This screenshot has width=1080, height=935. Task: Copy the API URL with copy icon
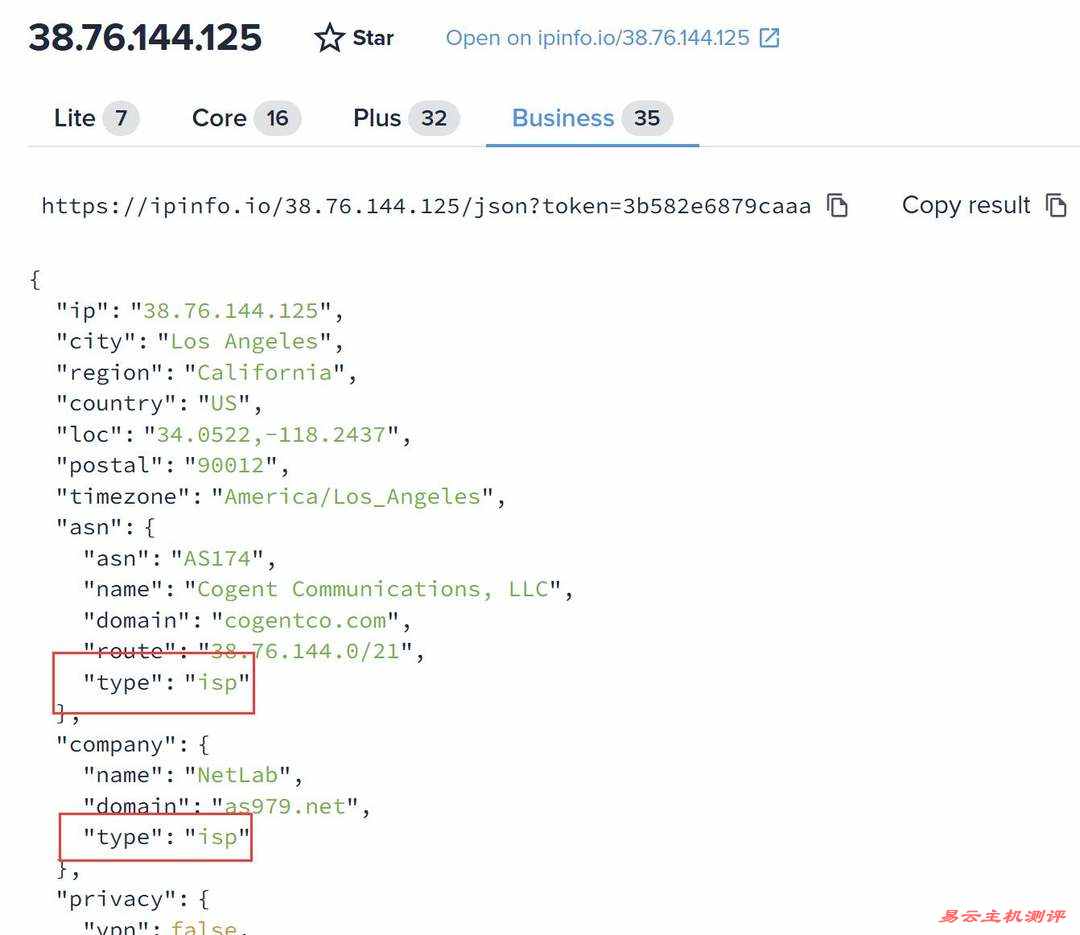click(x=837, y=206)
